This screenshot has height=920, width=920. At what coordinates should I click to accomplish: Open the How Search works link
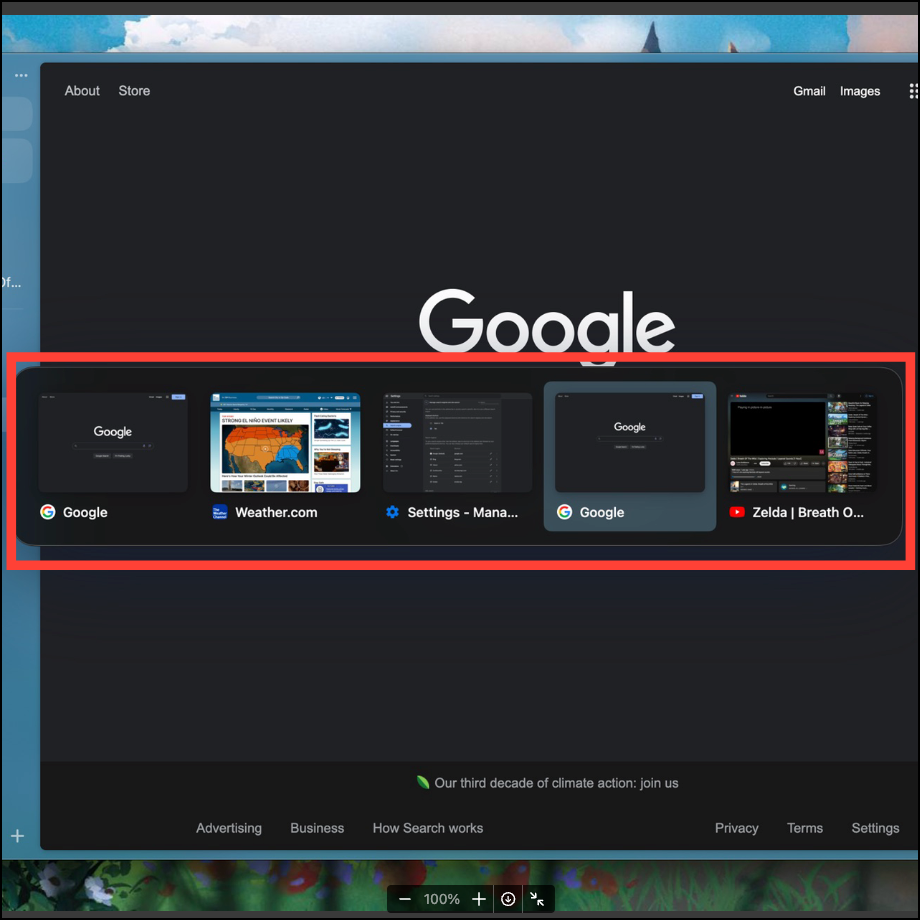pos(428,828)
